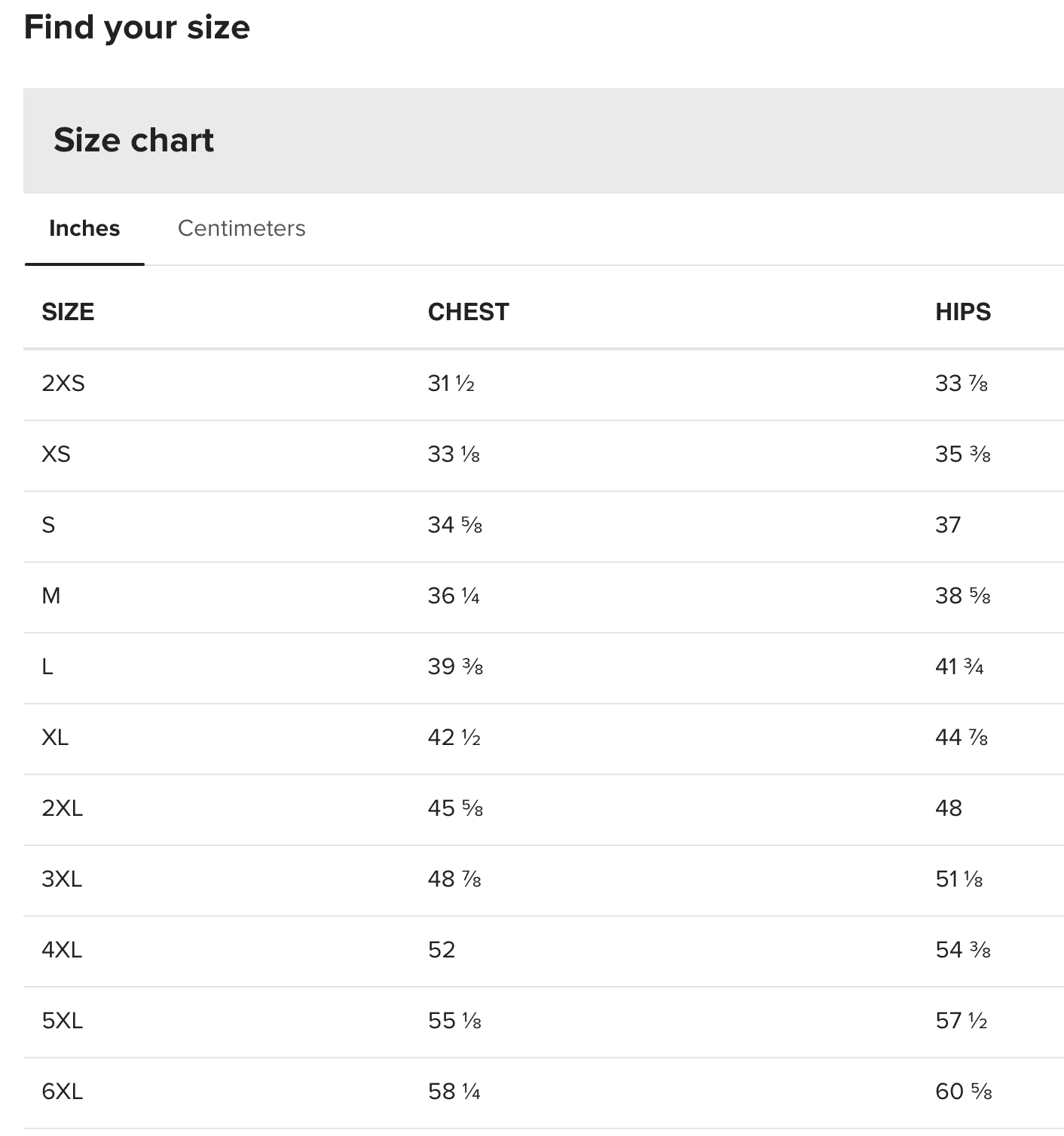
Task: Click the SIZE column header
Action: (x=68, y=312)
